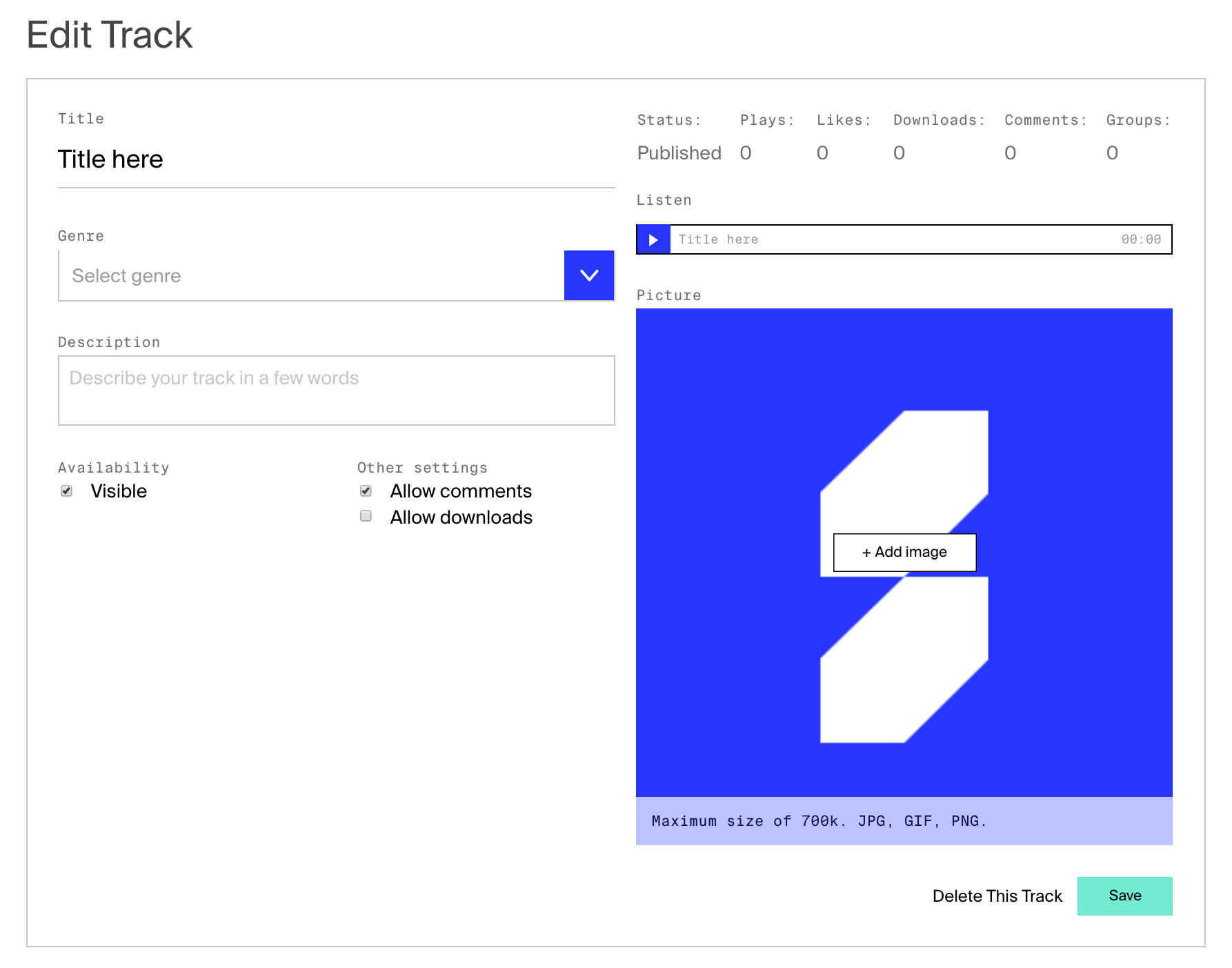Click the + Add image button
The width and height of the screenshot is (1232, 968).
[x=904, y=552]
